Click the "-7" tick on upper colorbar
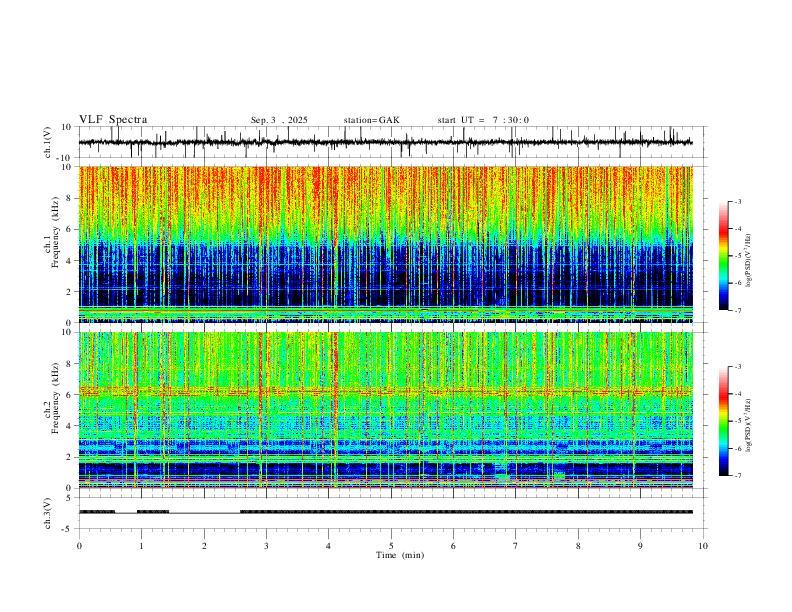Screen dimensions: 792x612 pyautogui.click(x=738, y=310)
